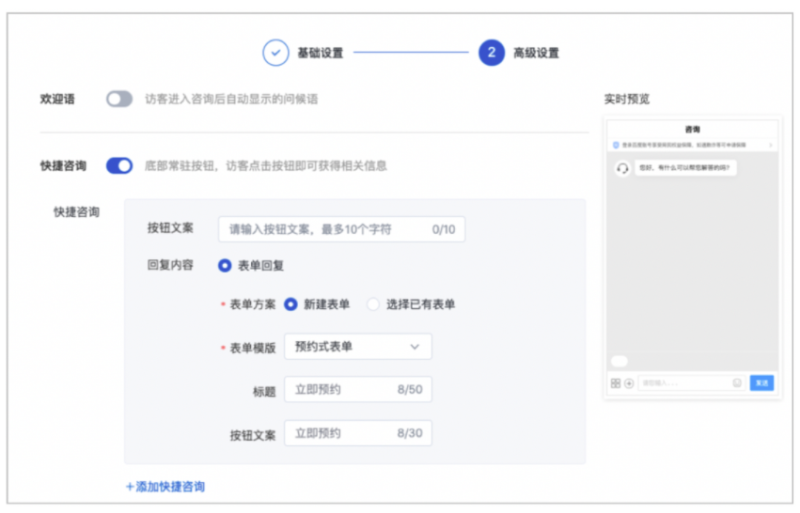Screen dimensions: 800x513
Task: Click the preview notice bar arrow
Action: click(x=770, y=145)
